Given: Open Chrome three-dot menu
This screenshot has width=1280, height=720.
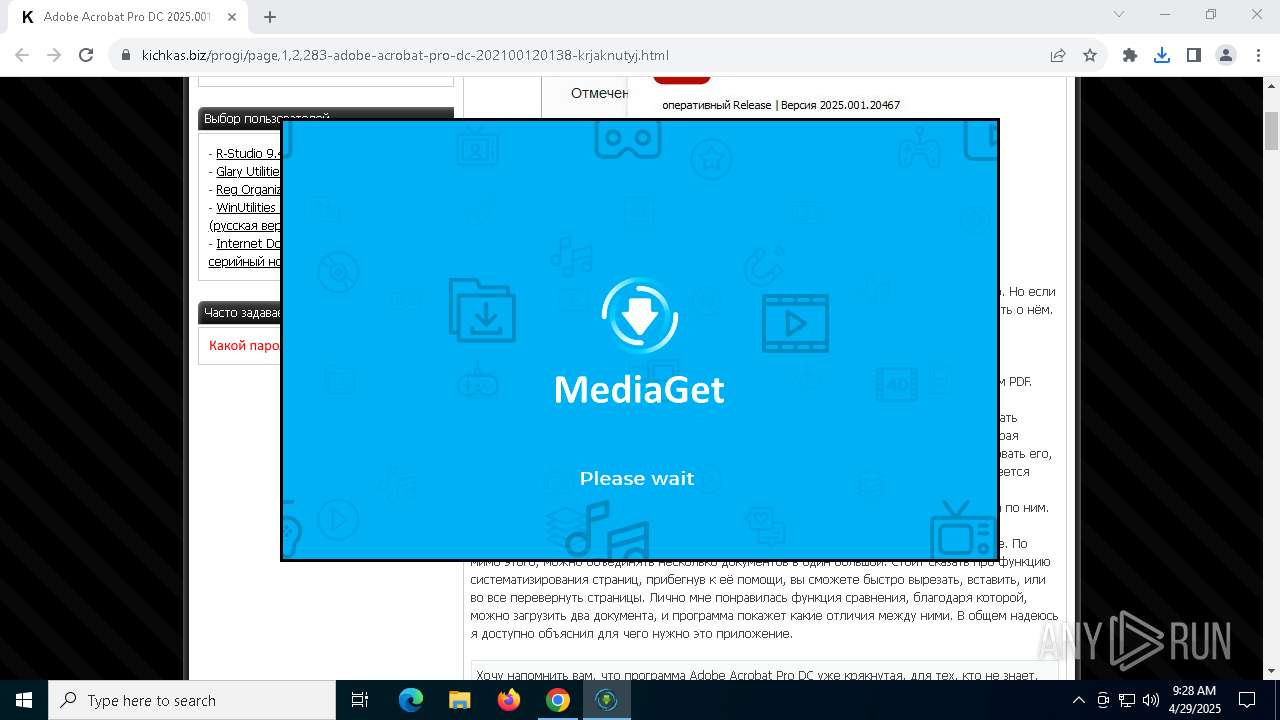Looking at the screenshot, I should pos(1258,55).
